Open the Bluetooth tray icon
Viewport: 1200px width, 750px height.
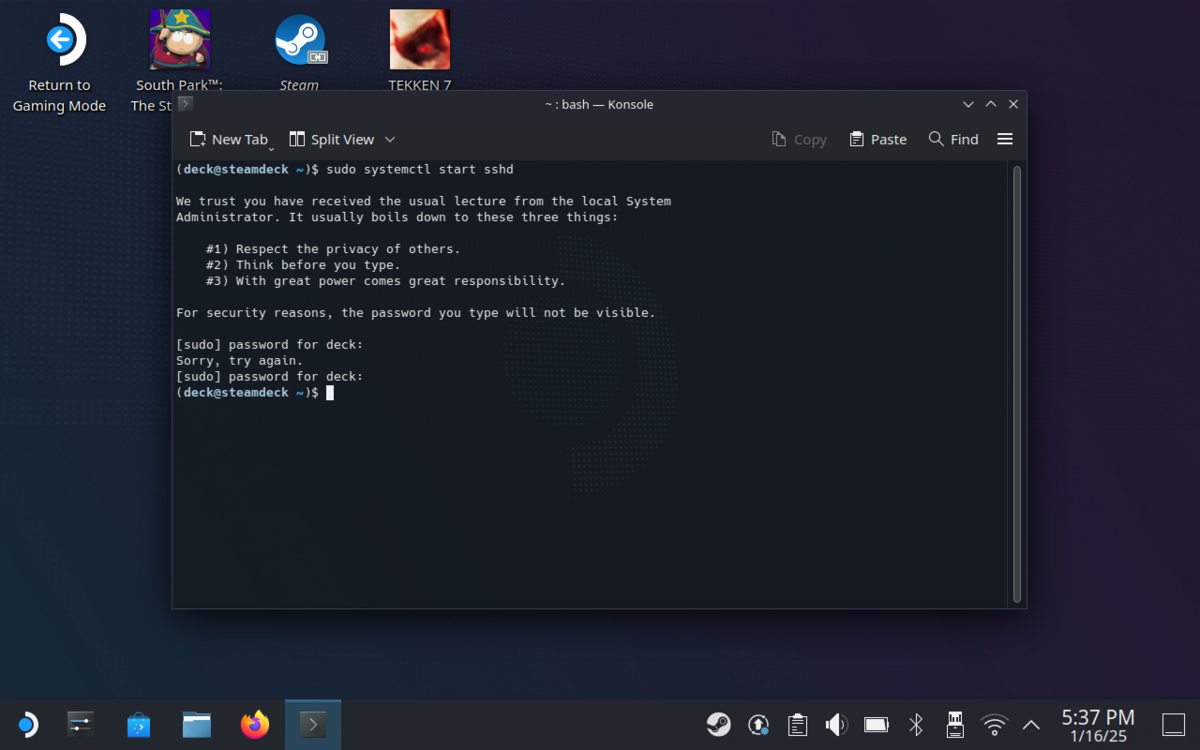915,724
